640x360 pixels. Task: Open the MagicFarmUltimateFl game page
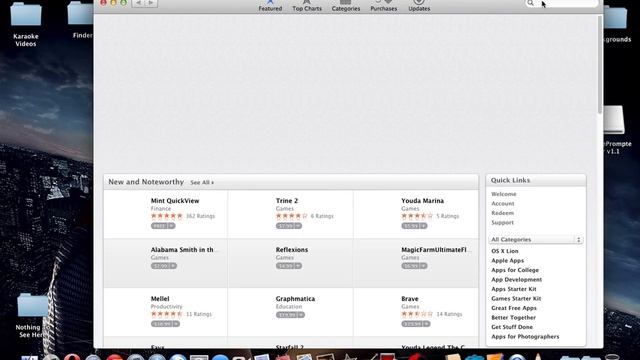point(436,250)
